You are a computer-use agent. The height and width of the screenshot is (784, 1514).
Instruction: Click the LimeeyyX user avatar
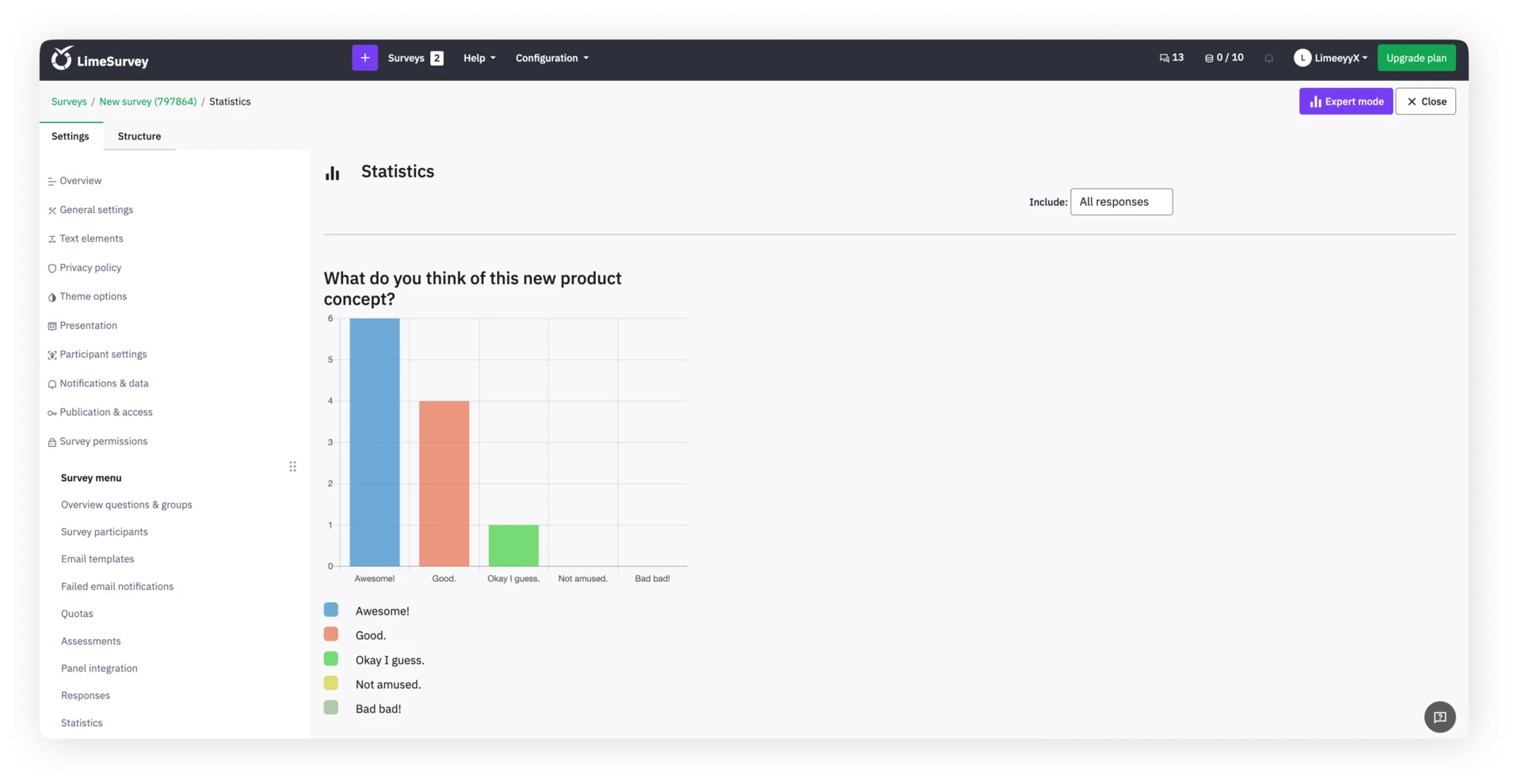pyautogui.click(x=1302, y=58)
